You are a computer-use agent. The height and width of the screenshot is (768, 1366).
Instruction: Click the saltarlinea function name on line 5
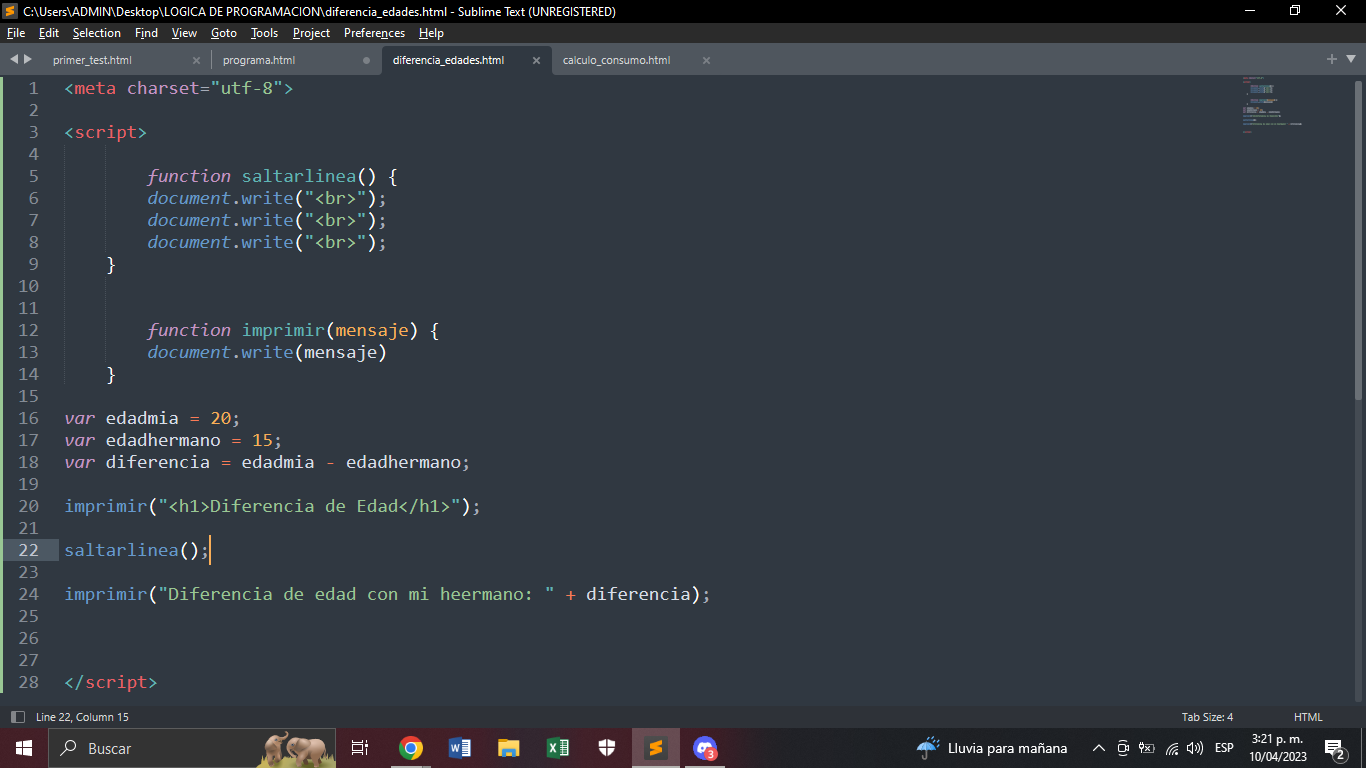coord(299,176)
